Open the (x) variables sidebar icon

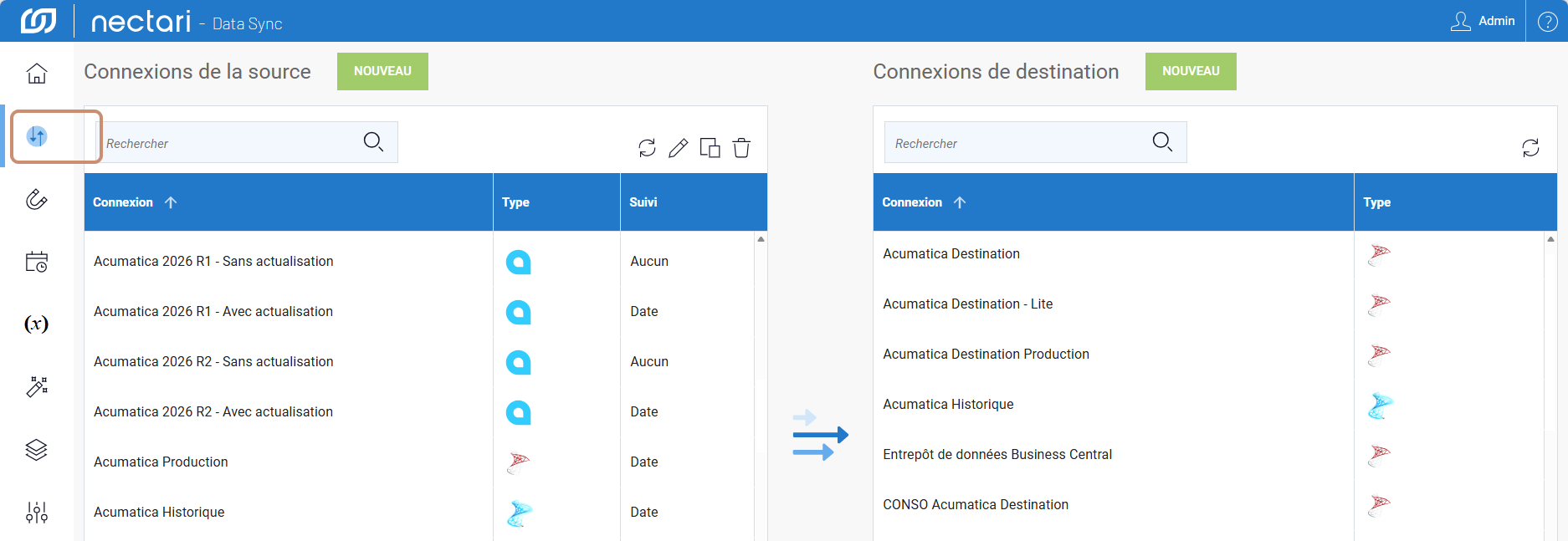pos(37,324)
